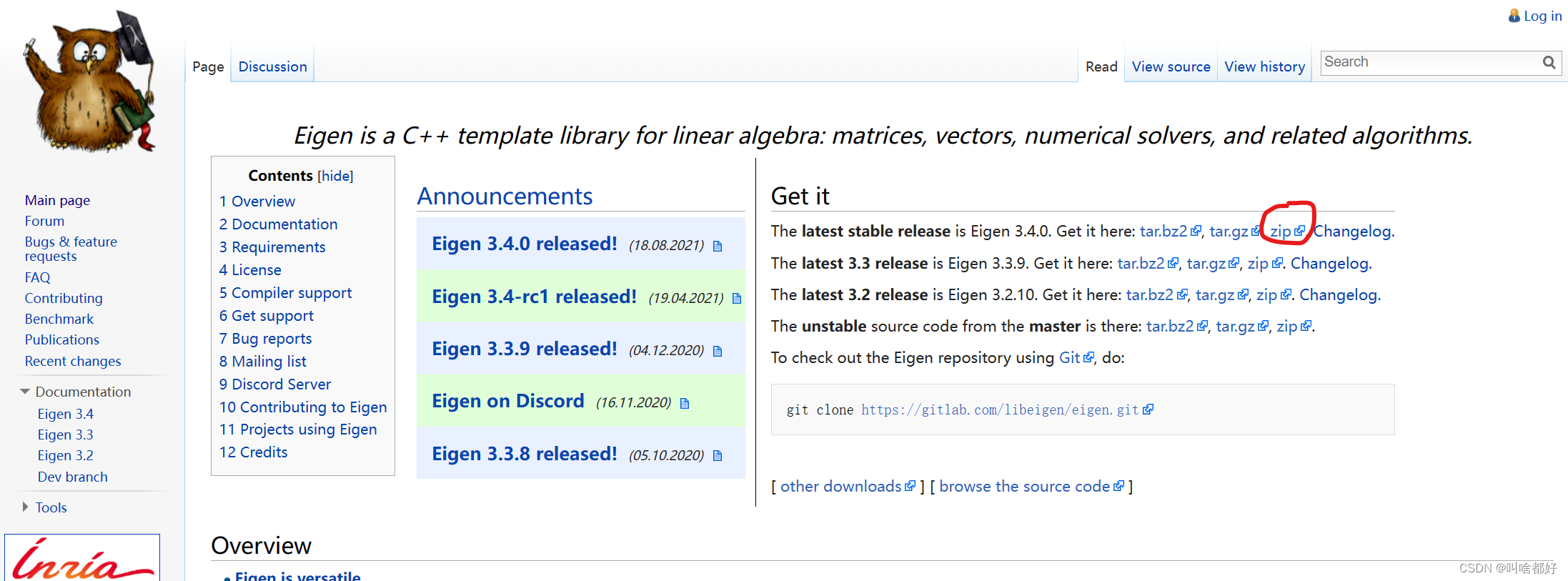Click the Log in link
Screen dimensions: 1568x581
point(1542,16)
